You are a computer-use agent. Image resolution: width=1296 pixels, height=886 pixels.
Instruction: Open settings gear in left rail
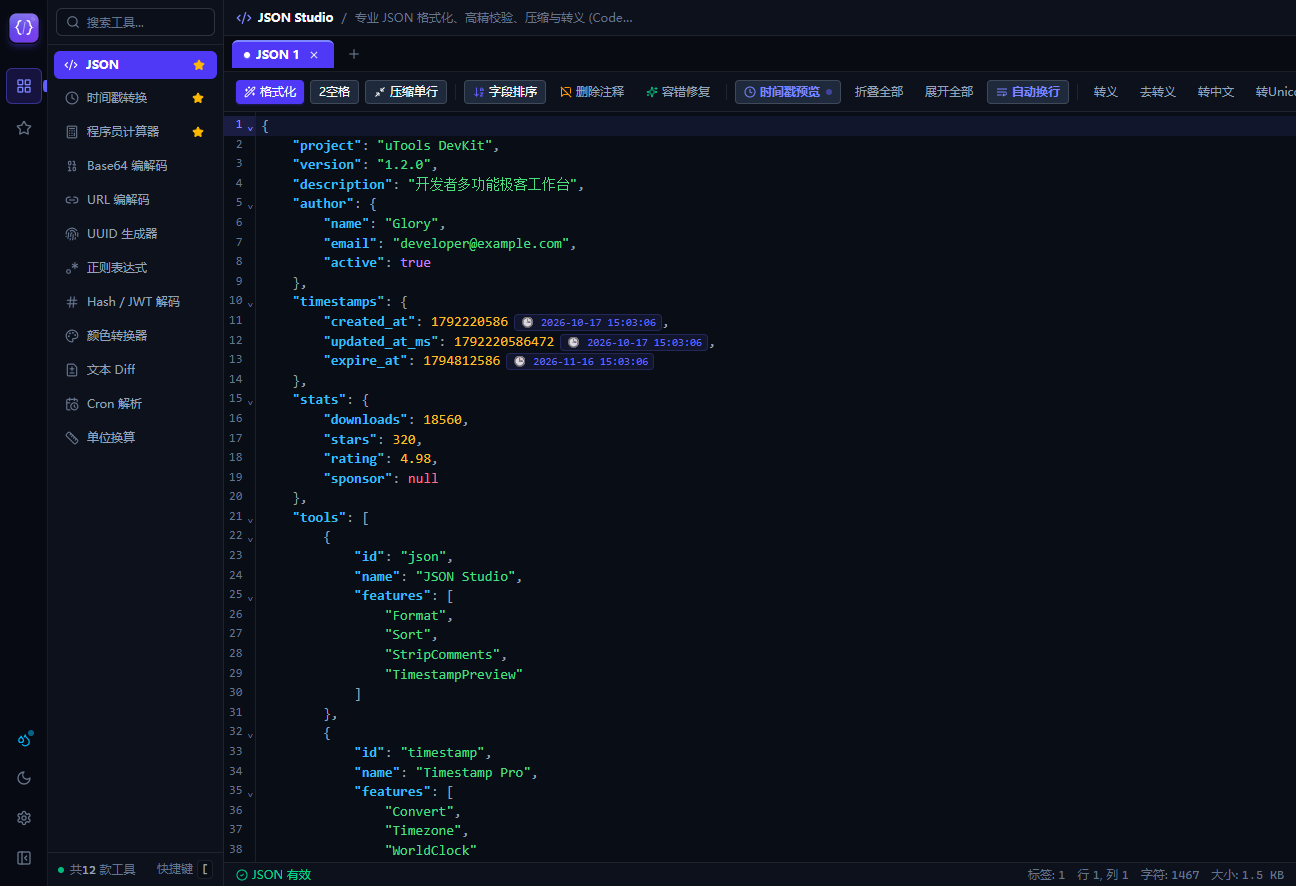(x=24, y=818)
